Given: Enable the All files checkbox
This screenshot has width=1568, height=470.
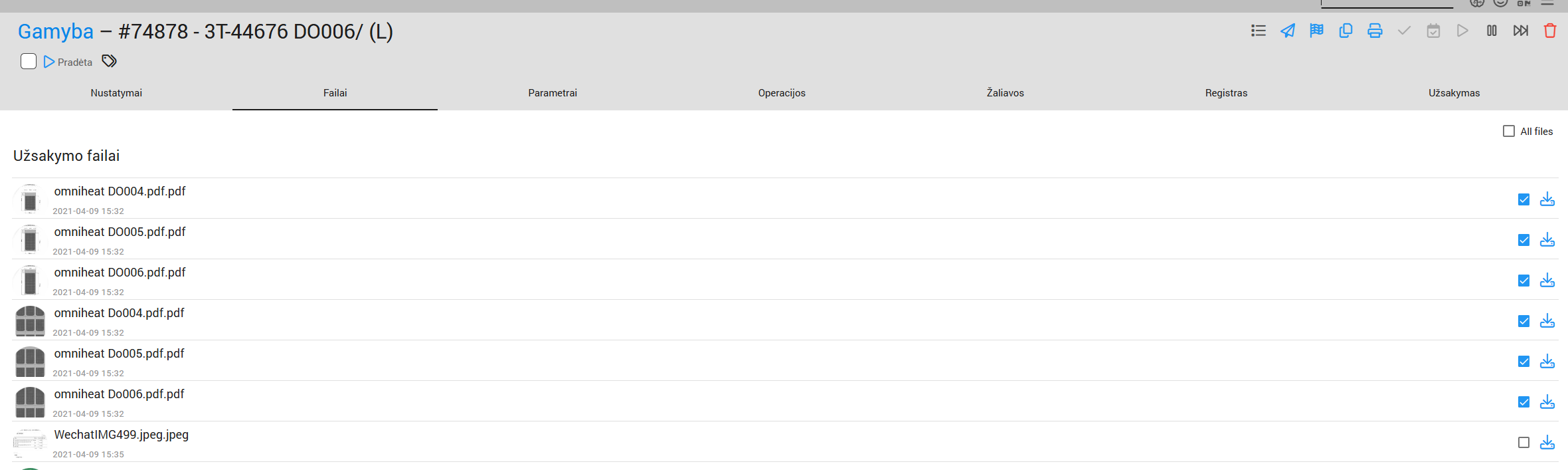Looking at the screenshot, I should pos(1509,132).
